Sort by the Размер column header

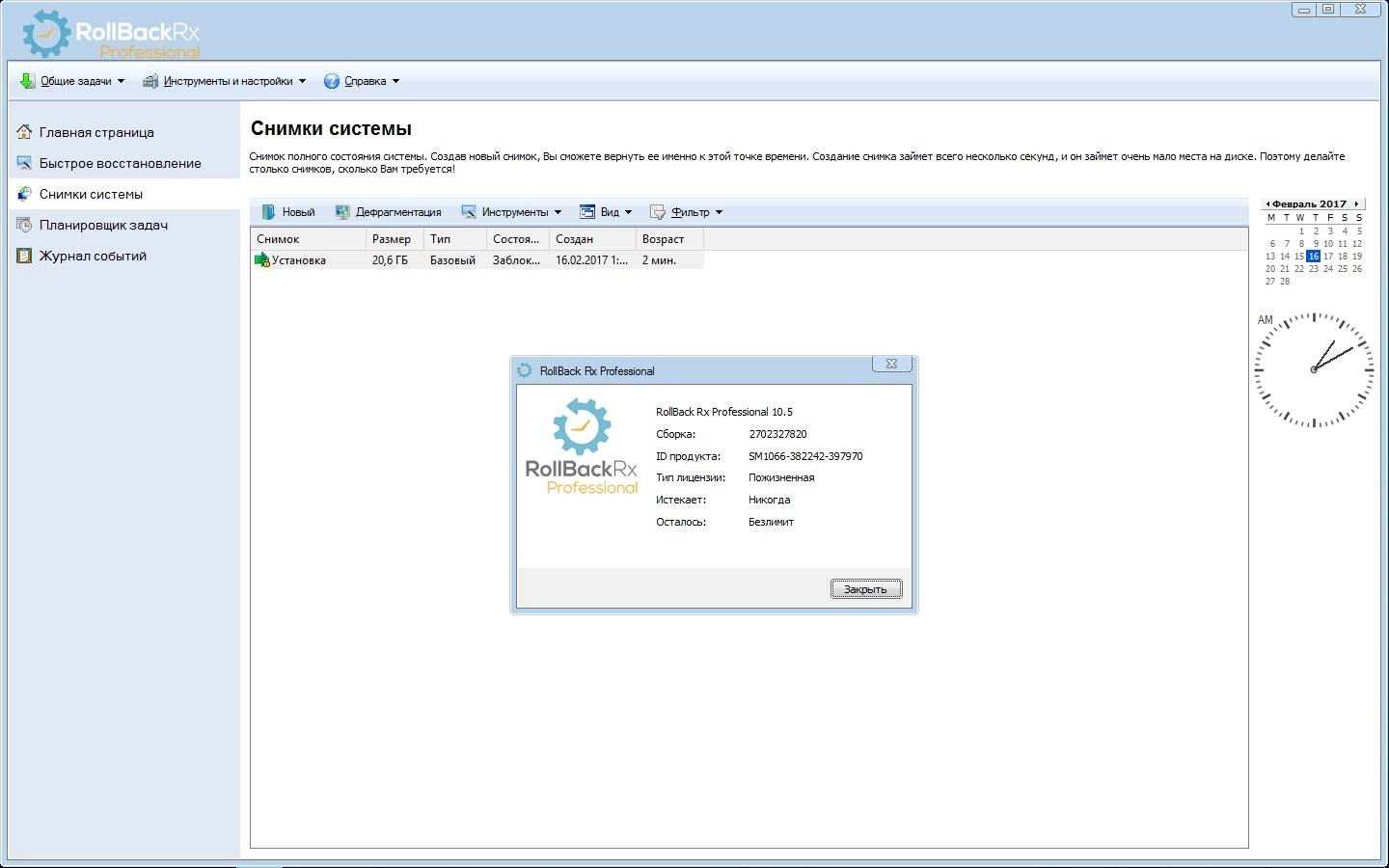click(395, 239)
